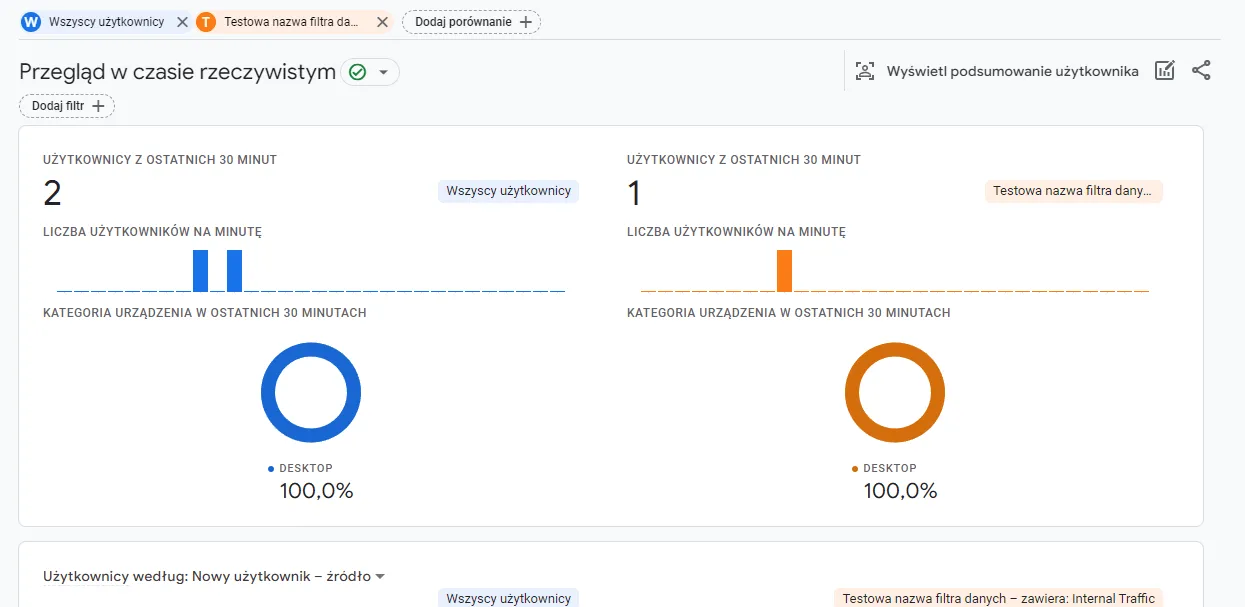Click the blue W comparison badge
The width and height of the screenshot is (1245, 607).
point(31,22)
